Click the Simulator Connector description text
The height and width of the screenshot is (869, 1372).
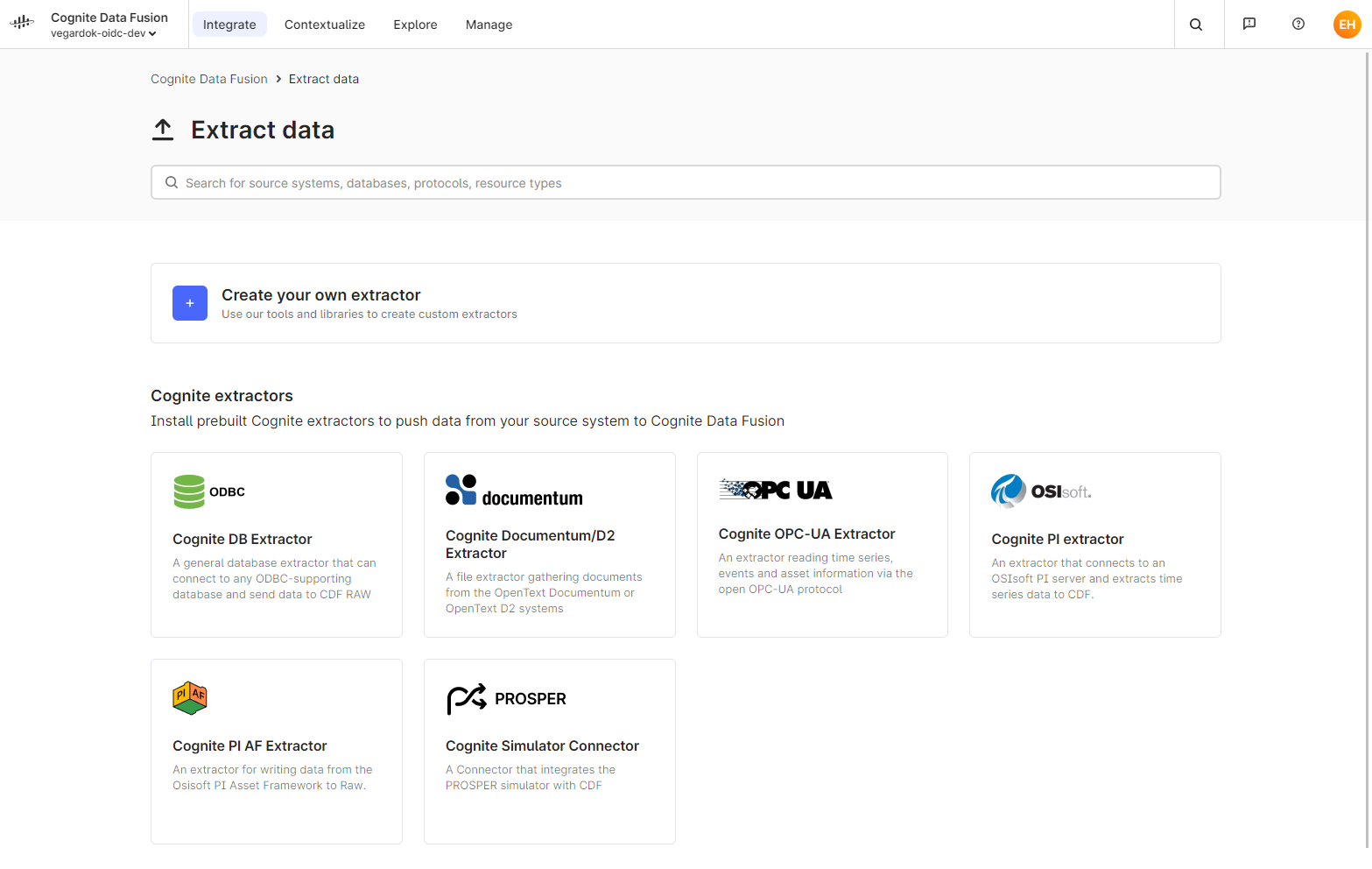tap(531, 777)
